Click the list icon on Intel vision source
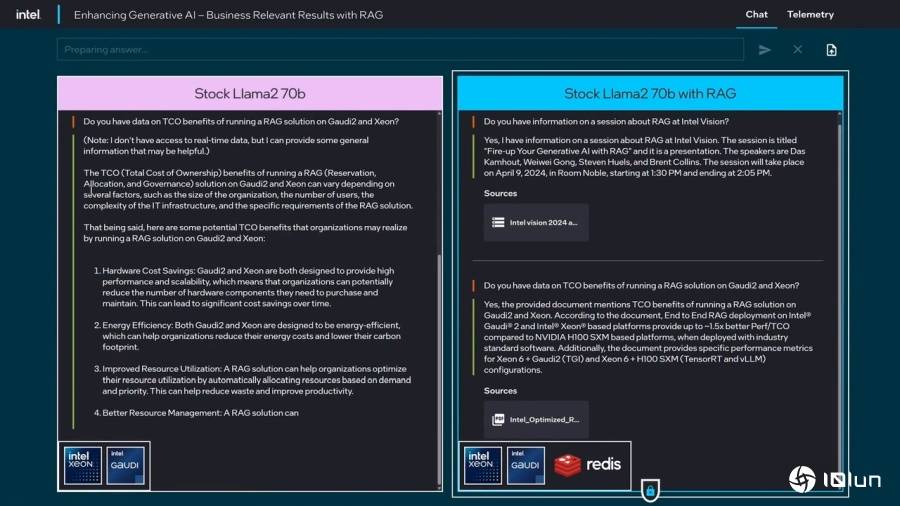The width and height of the screenshot is (900, 506). [498, 223]
